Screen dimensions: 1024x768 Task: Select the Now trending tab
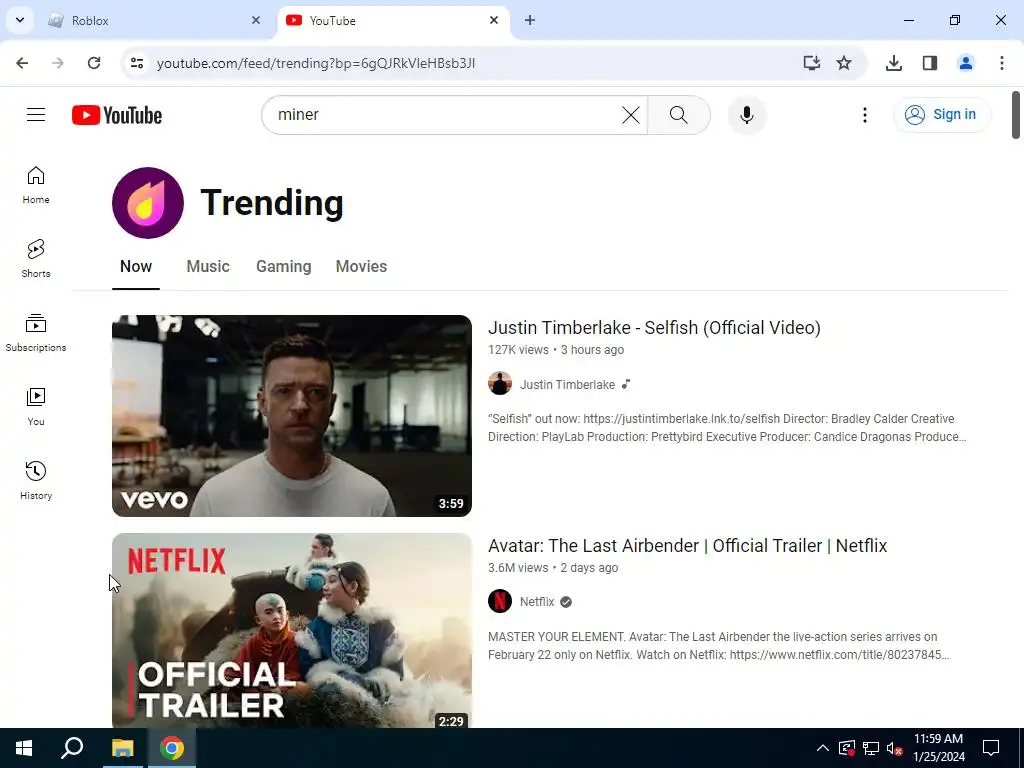pos(136,266)
